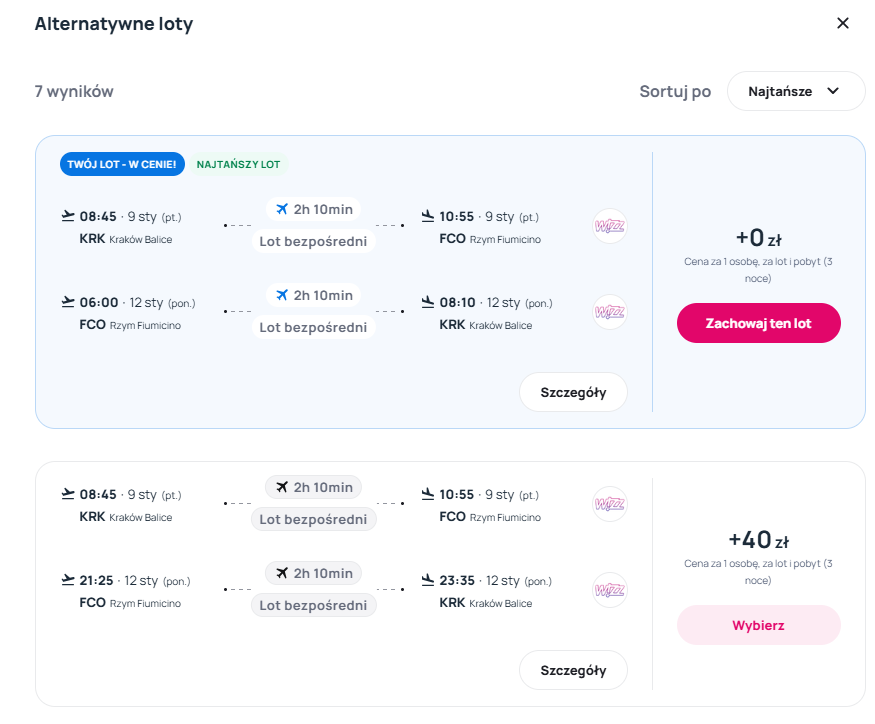Click landing icon beside 23:35 arrival

coord(428,580)
